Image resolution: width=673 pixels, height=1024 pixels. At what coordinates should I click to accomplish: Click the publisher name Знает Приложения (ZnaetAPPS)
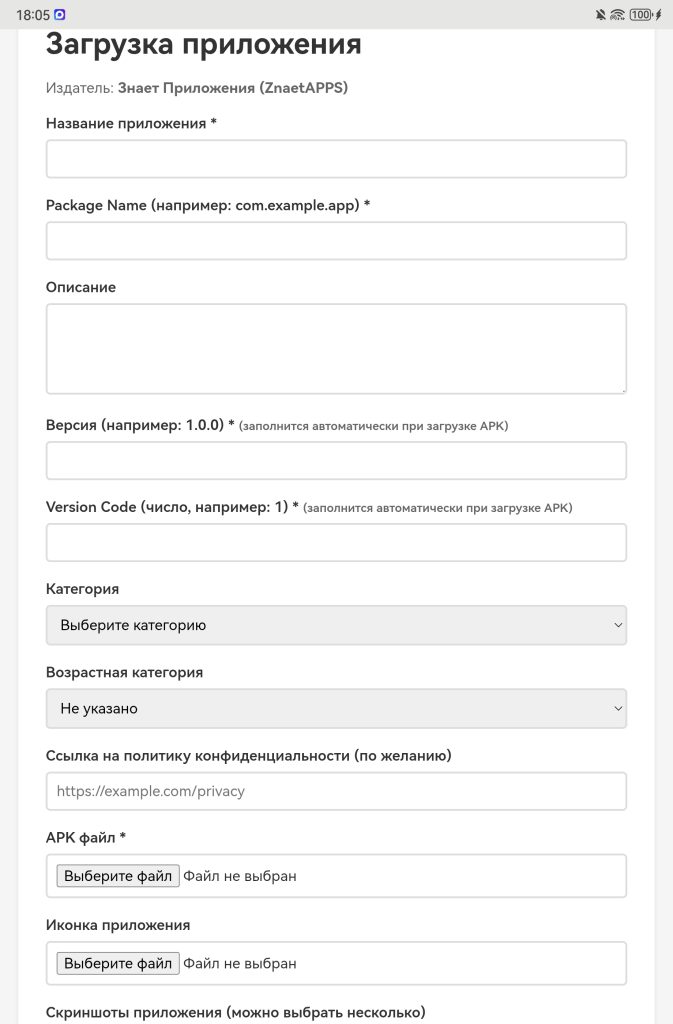(233, 88)
